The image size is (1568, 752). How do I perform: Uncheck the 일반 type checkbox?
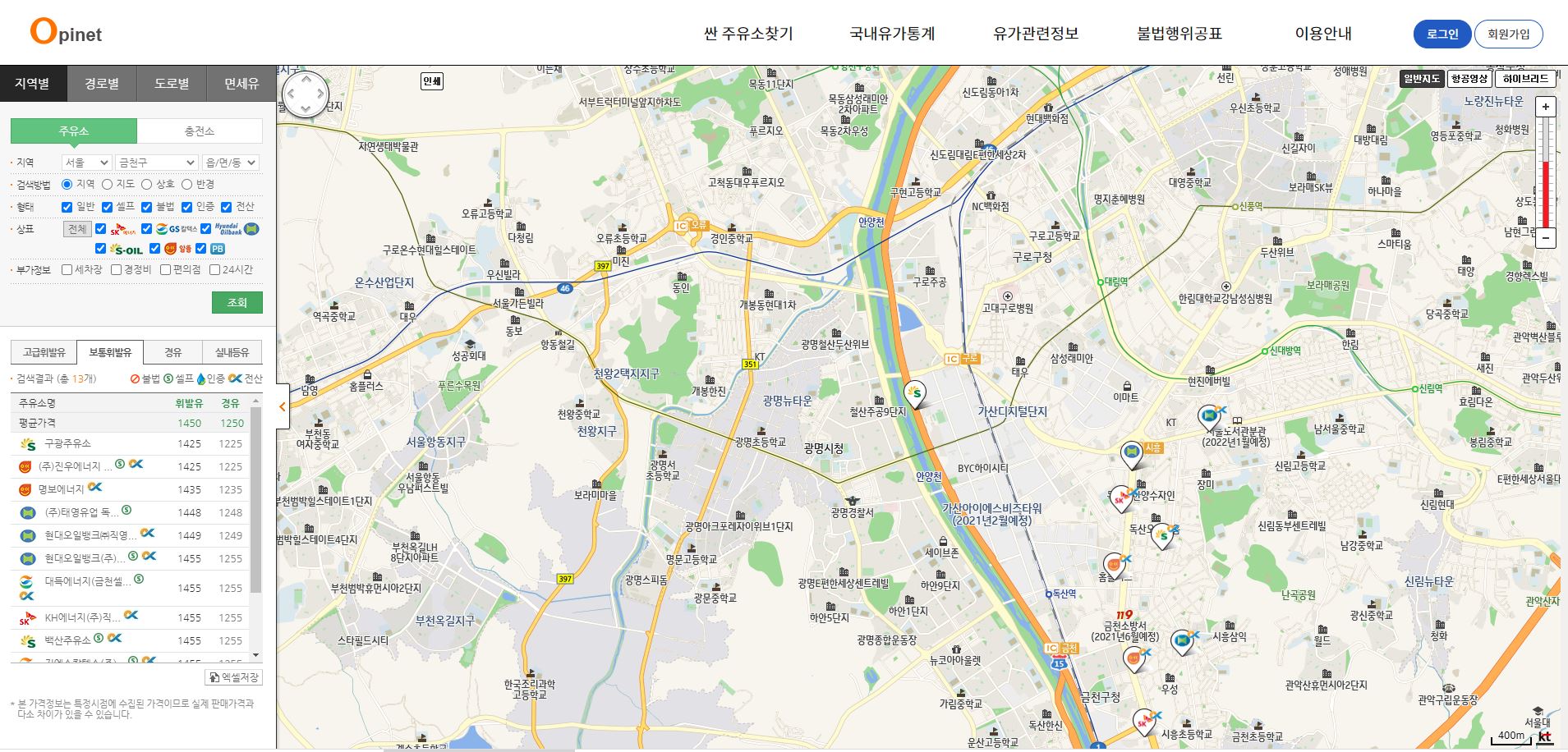(x=67, y=207)
